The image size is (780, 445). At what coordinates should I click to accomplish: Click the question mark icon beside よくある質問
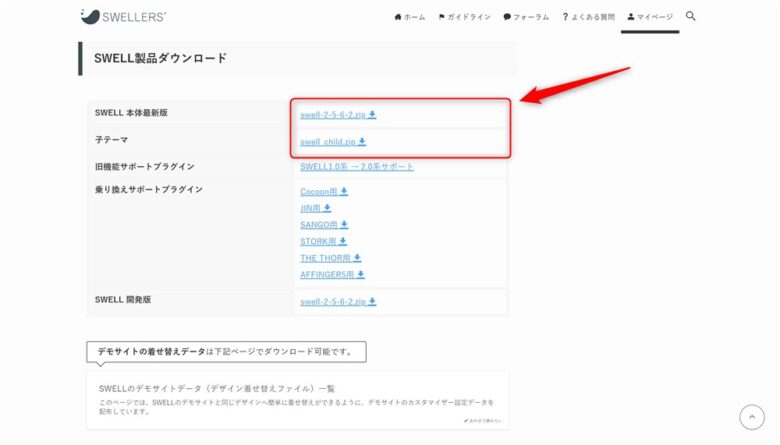(x=565, y=17)
